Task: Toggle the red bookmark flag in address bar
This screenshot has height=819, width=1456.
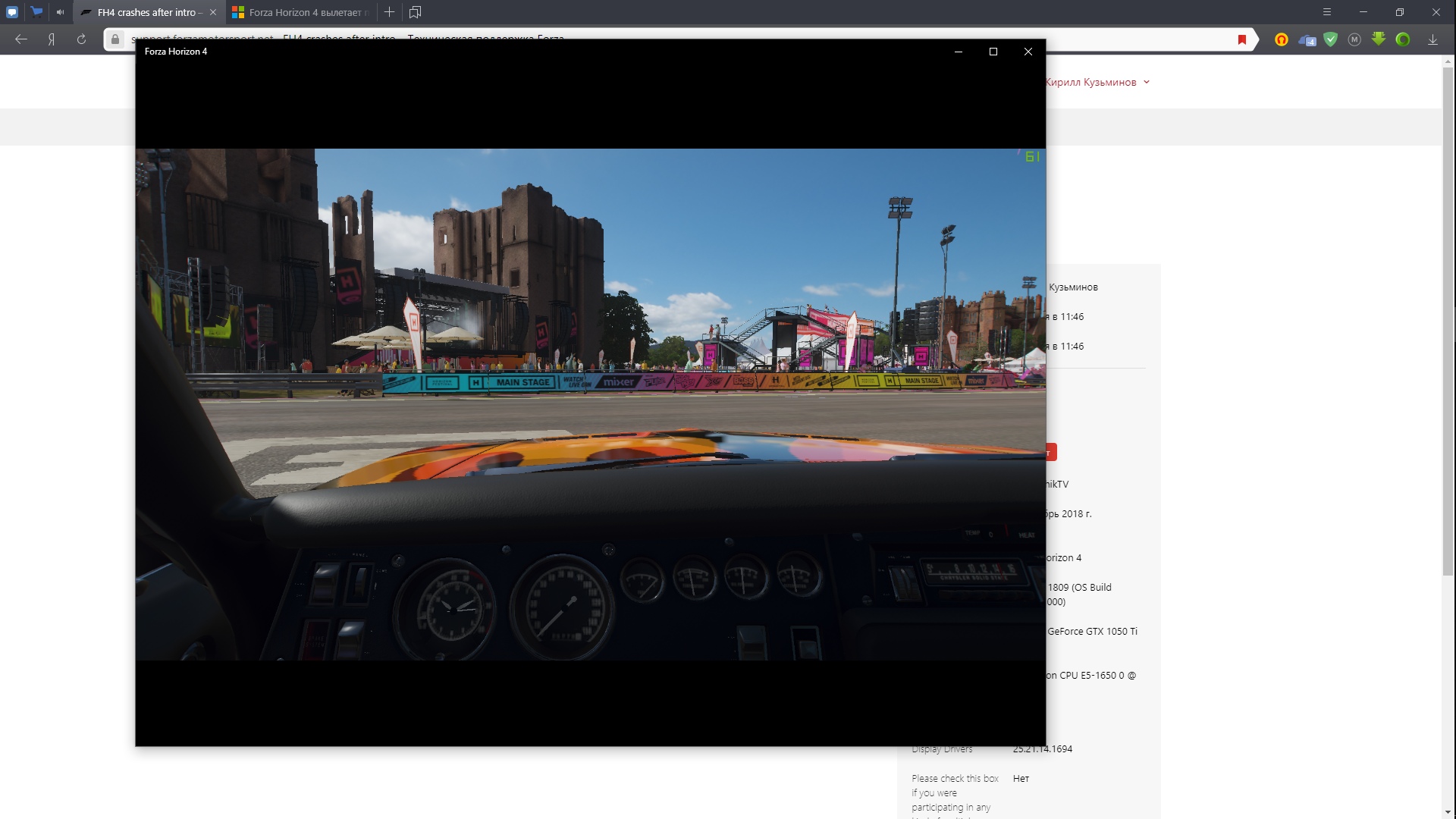Action: coord(1242,39)
